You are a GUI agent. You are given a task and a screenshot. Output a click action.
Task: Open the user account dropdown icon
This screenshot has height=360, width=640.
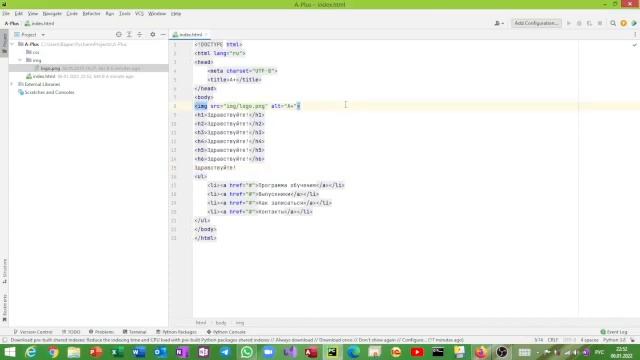(x=499, y=23)
